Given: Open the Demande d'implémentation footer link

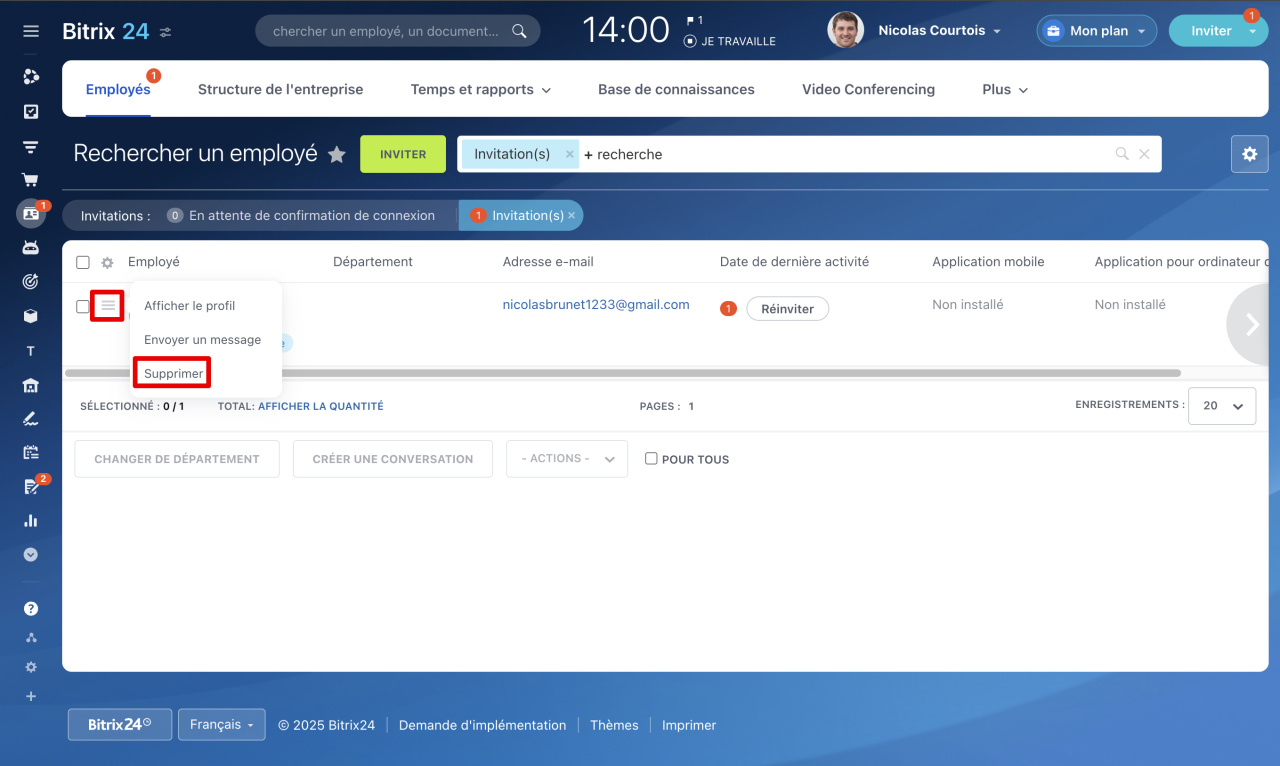Looking at the screenshot, I should pos(482,725).
